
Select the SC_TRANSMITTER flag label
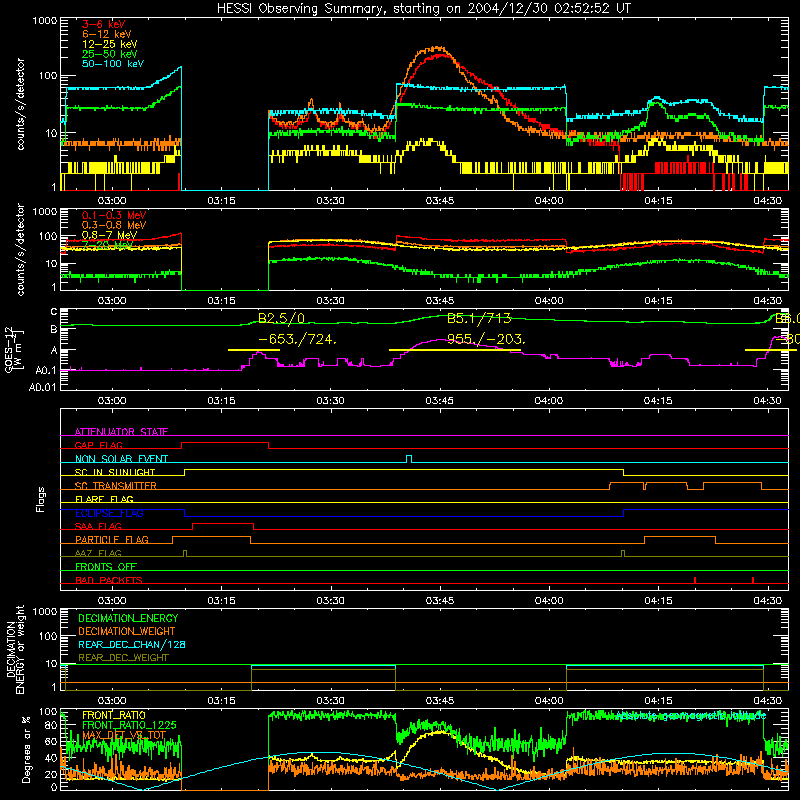click(115, 485)
